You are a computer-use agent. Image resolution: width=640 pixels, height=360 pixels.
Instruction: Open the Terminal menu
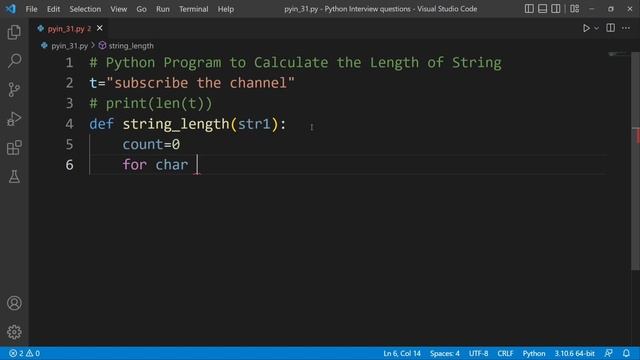[x=193, y=9]
